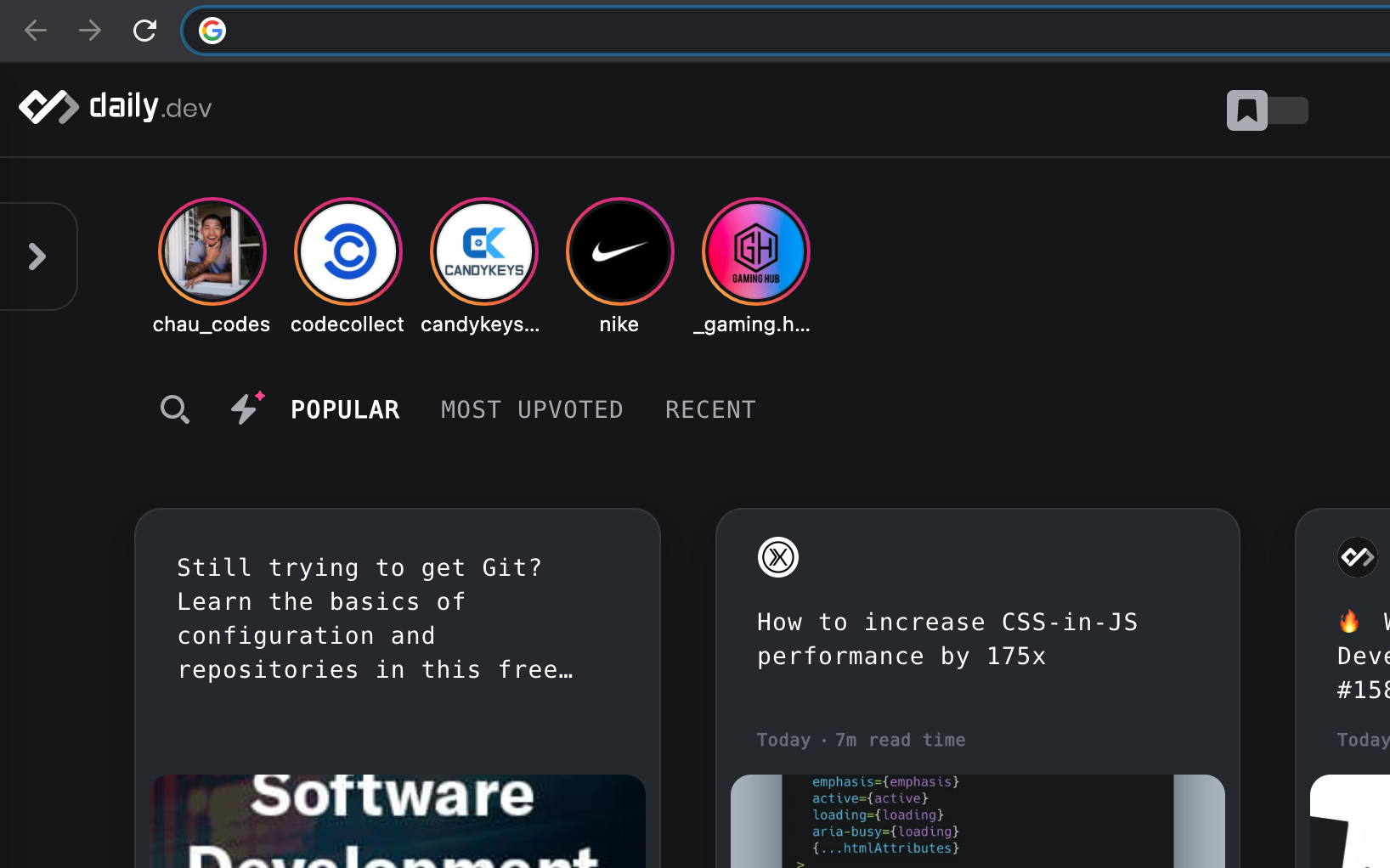Expand the sidebar with the chevron
Screen dimensions: 1390x868
(x=37, y=256)
